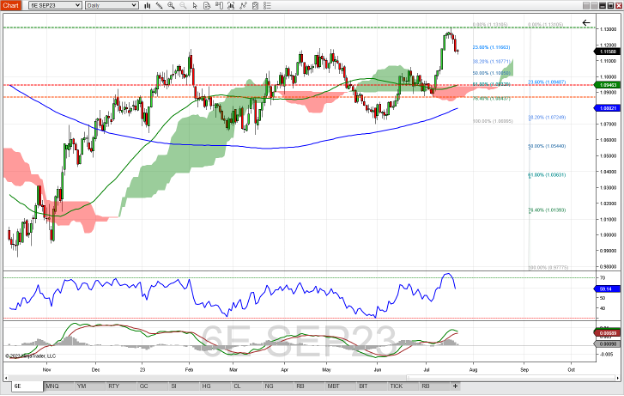Screen dimensions: 624x396
Task: Click the scrollbar right arrow
Action: [617, 377]
